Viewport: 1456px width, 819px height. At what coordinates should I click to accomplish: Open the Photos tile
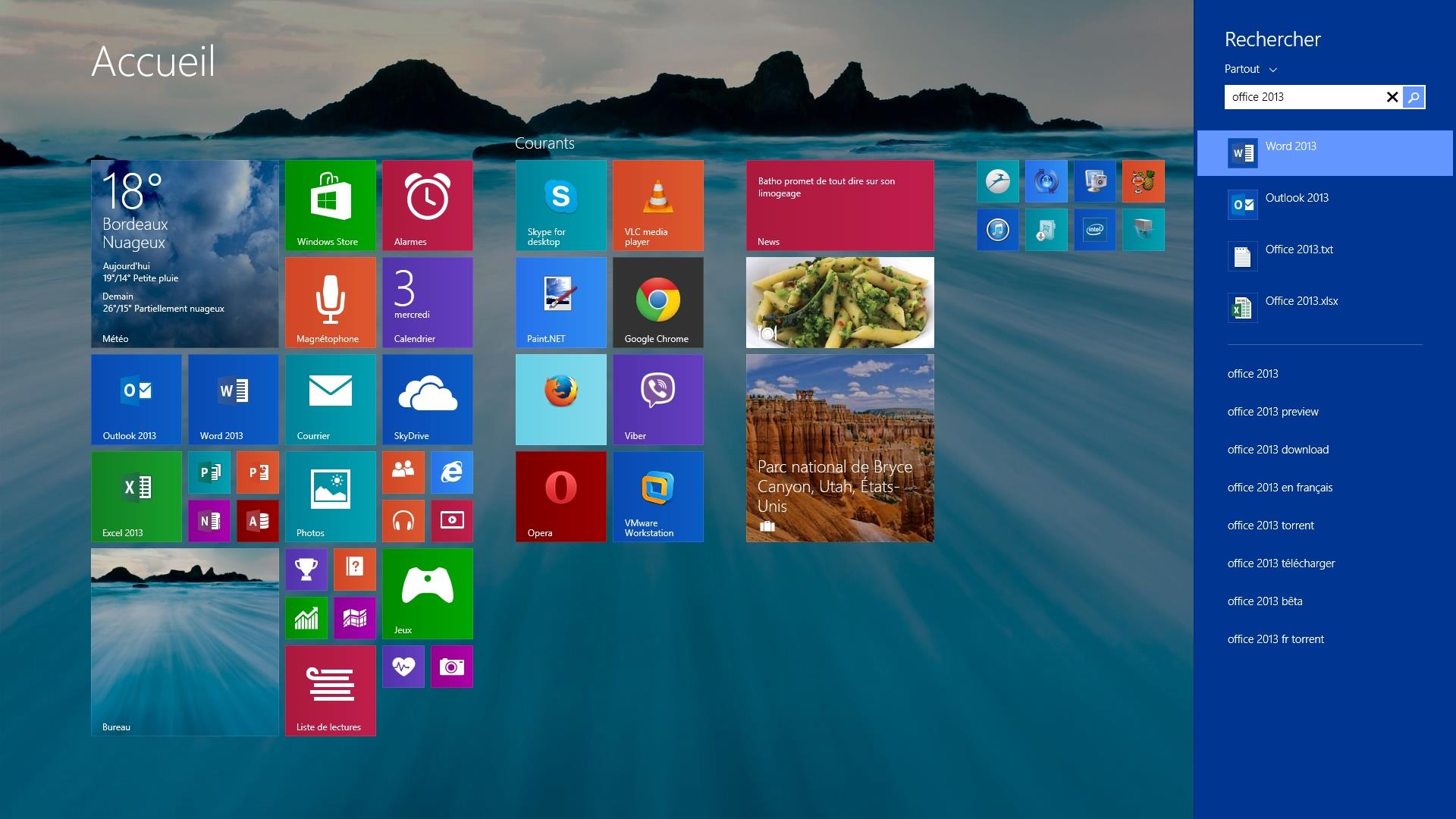tap(331, 497)
